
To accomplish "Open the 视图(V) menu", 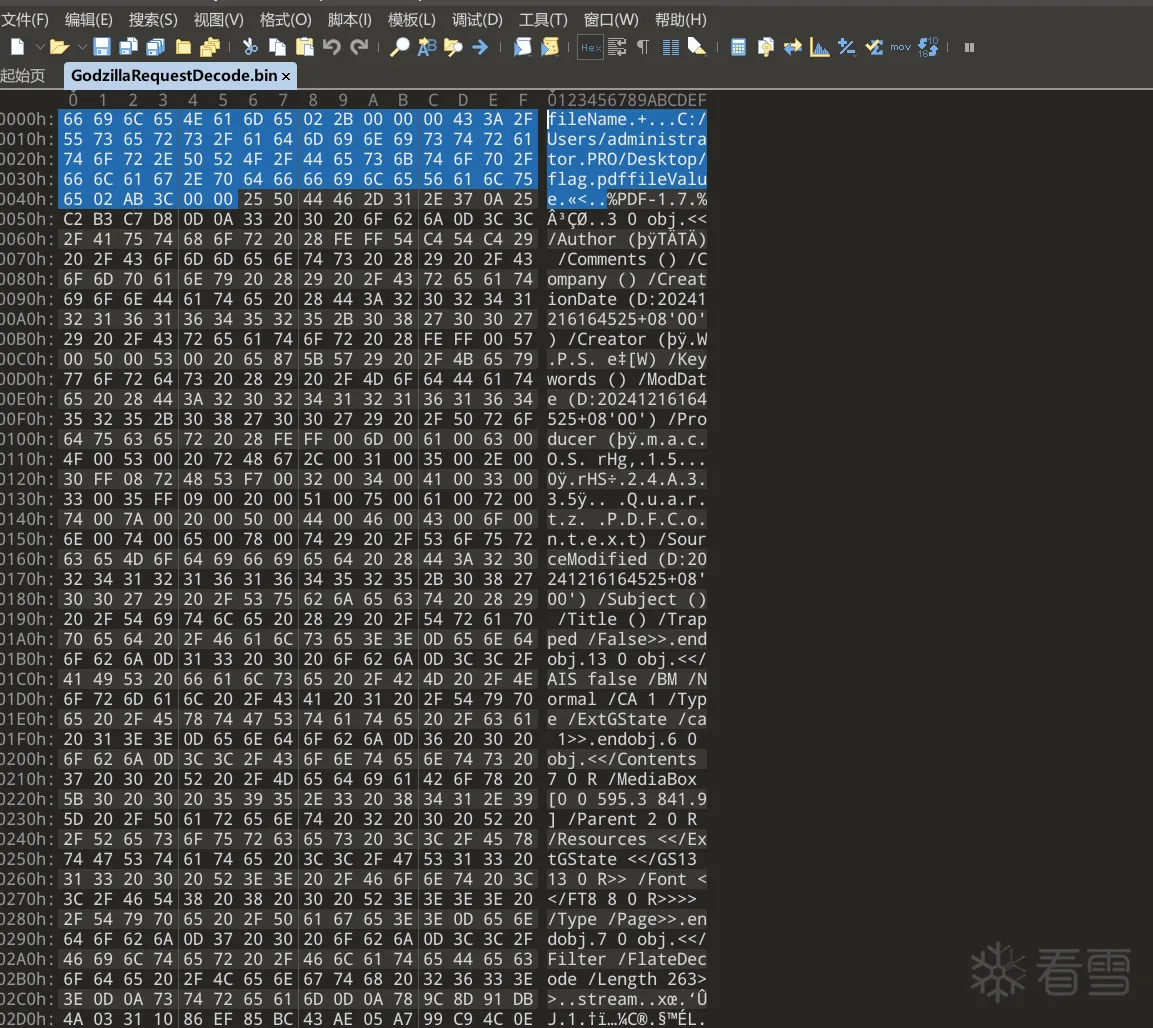I will 218,20.
